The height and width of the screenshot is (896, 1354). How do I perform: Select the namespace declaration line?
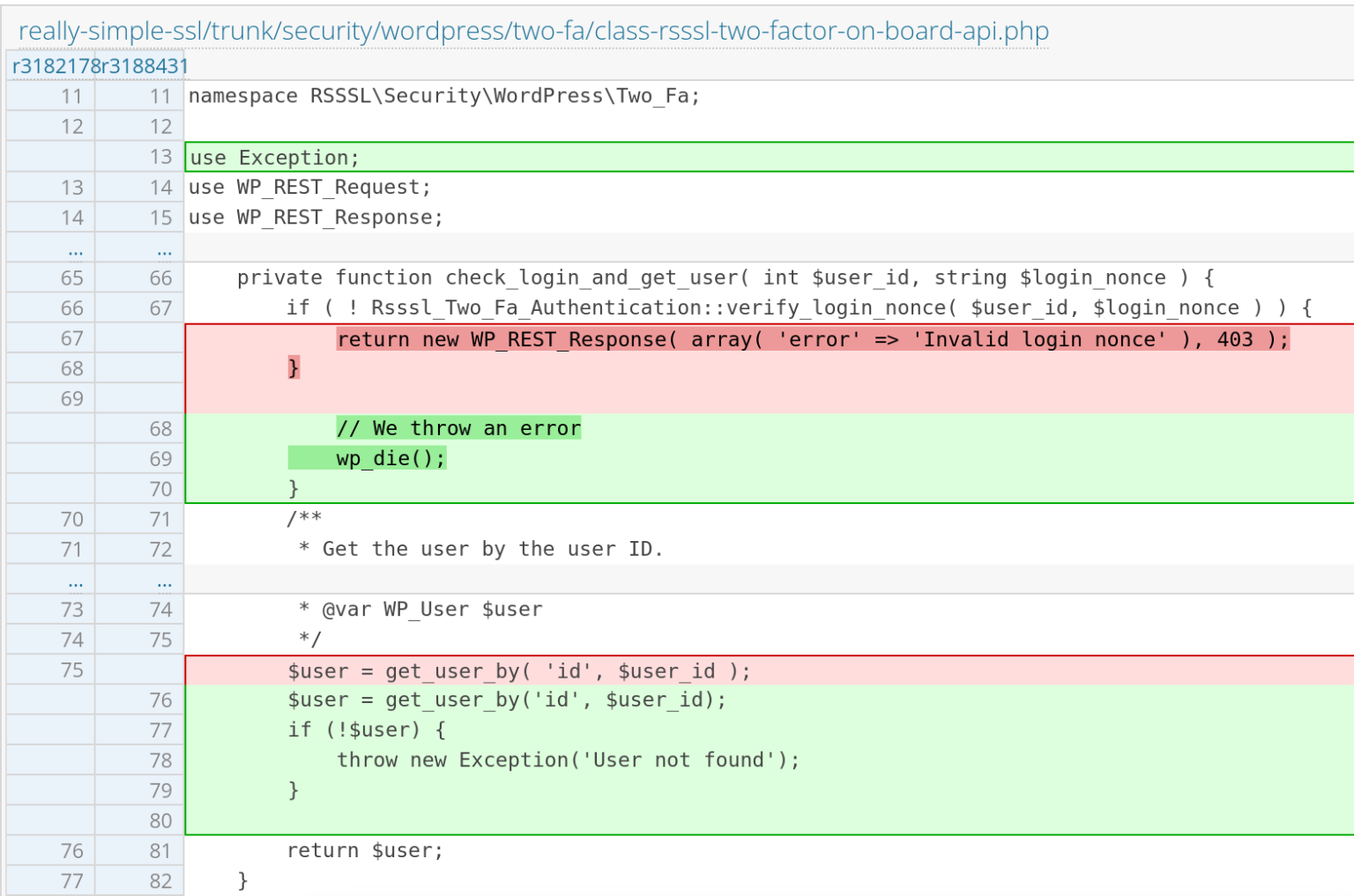[x=443, y=95]
